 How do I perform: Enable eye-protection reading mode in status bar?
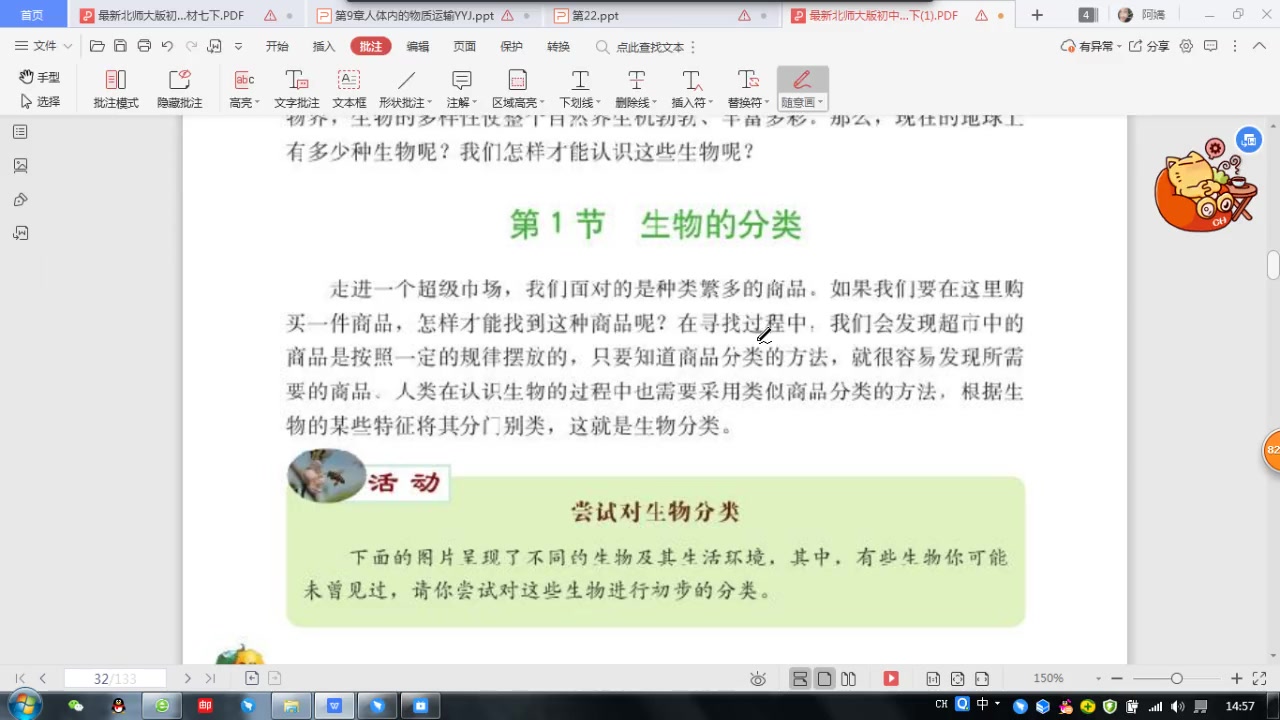click(758, 677)
